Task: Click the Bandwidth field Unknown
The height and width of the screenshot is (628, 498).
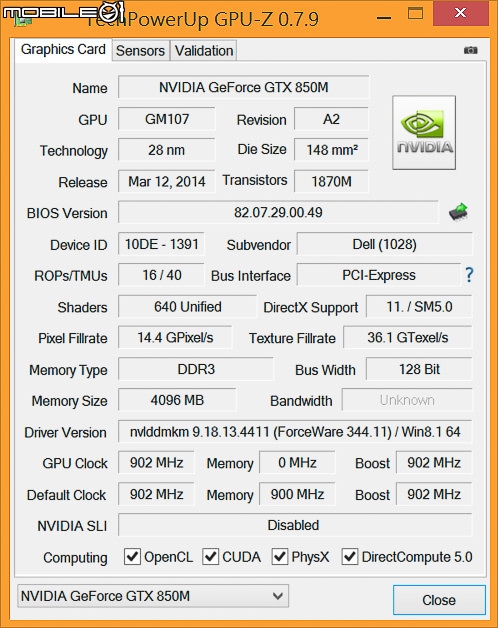Action: (407, 400)
